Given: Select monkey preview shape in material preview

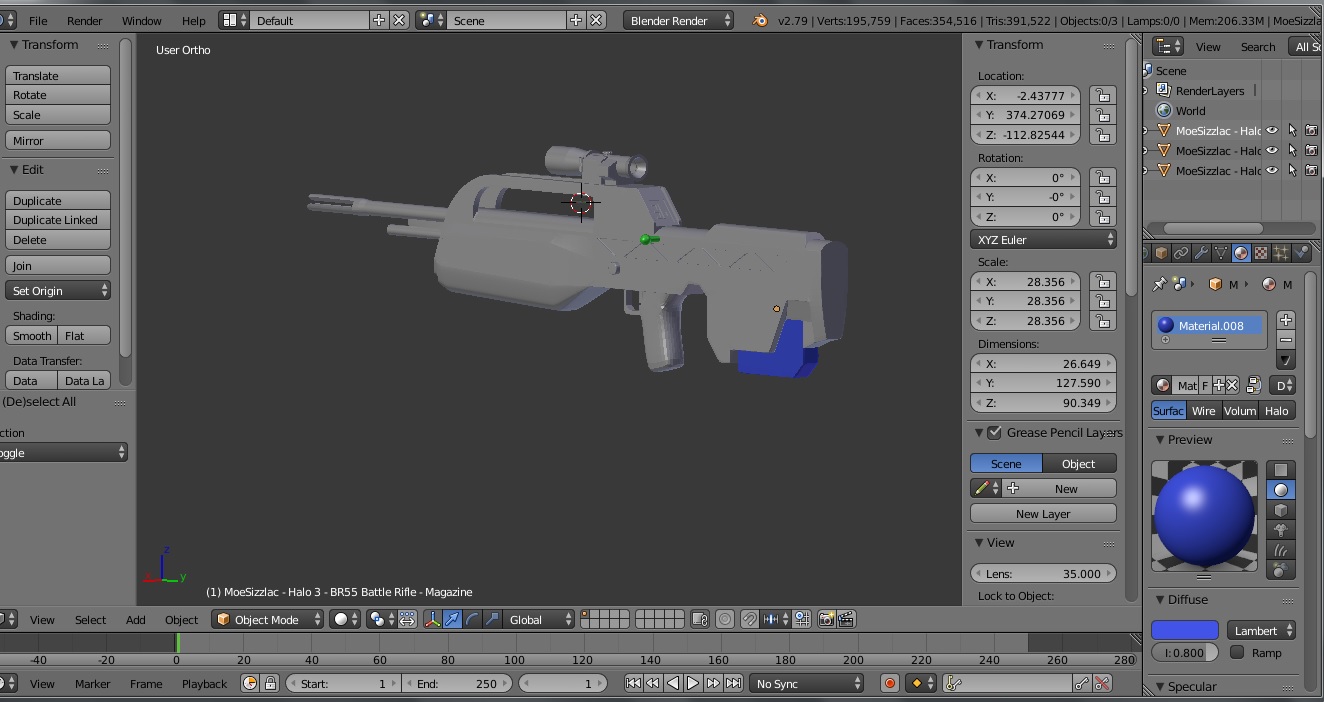Looking at the screenshot, I should point(1280,530).
